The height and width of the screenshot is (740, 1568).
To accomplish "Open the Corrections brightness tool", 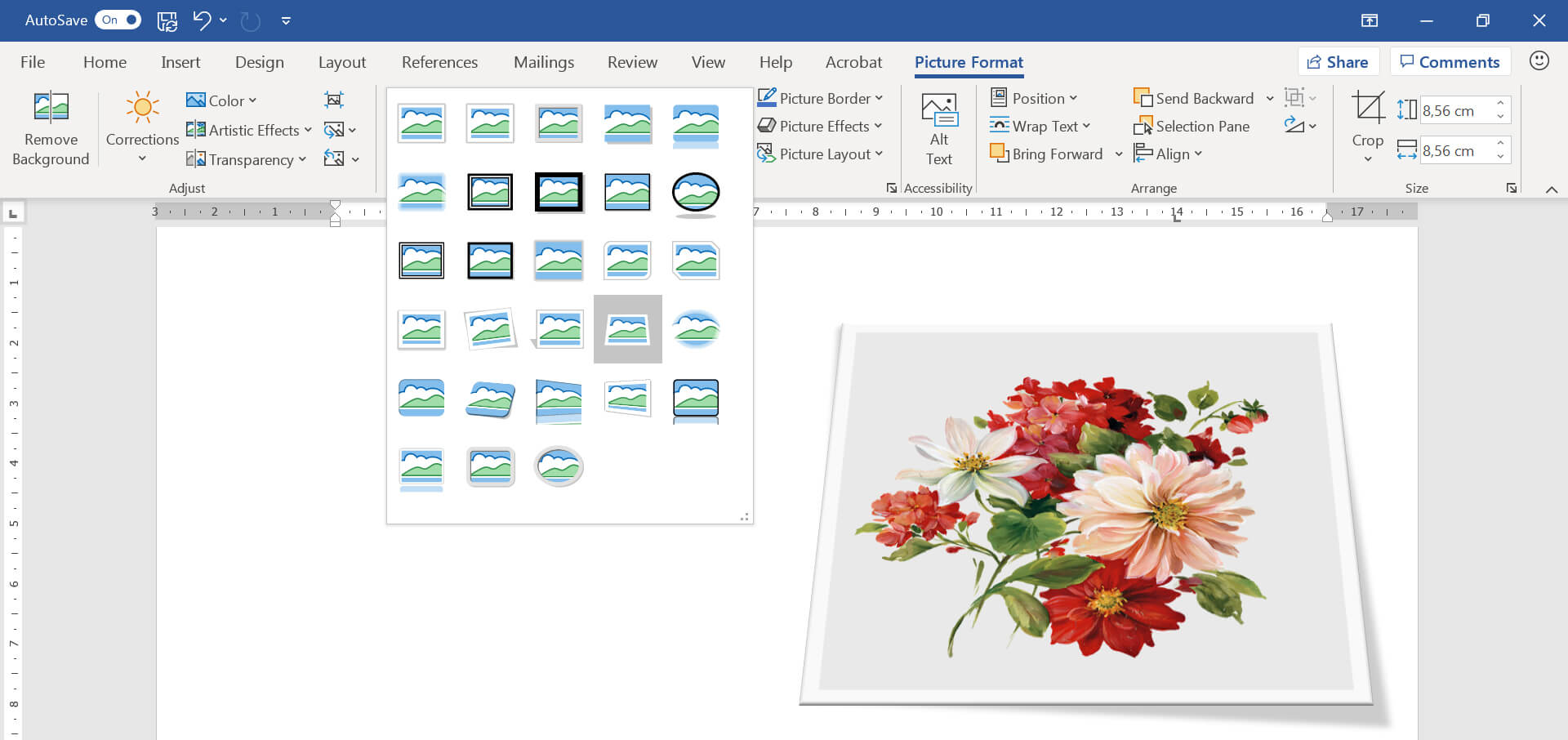I will (142, 109).
